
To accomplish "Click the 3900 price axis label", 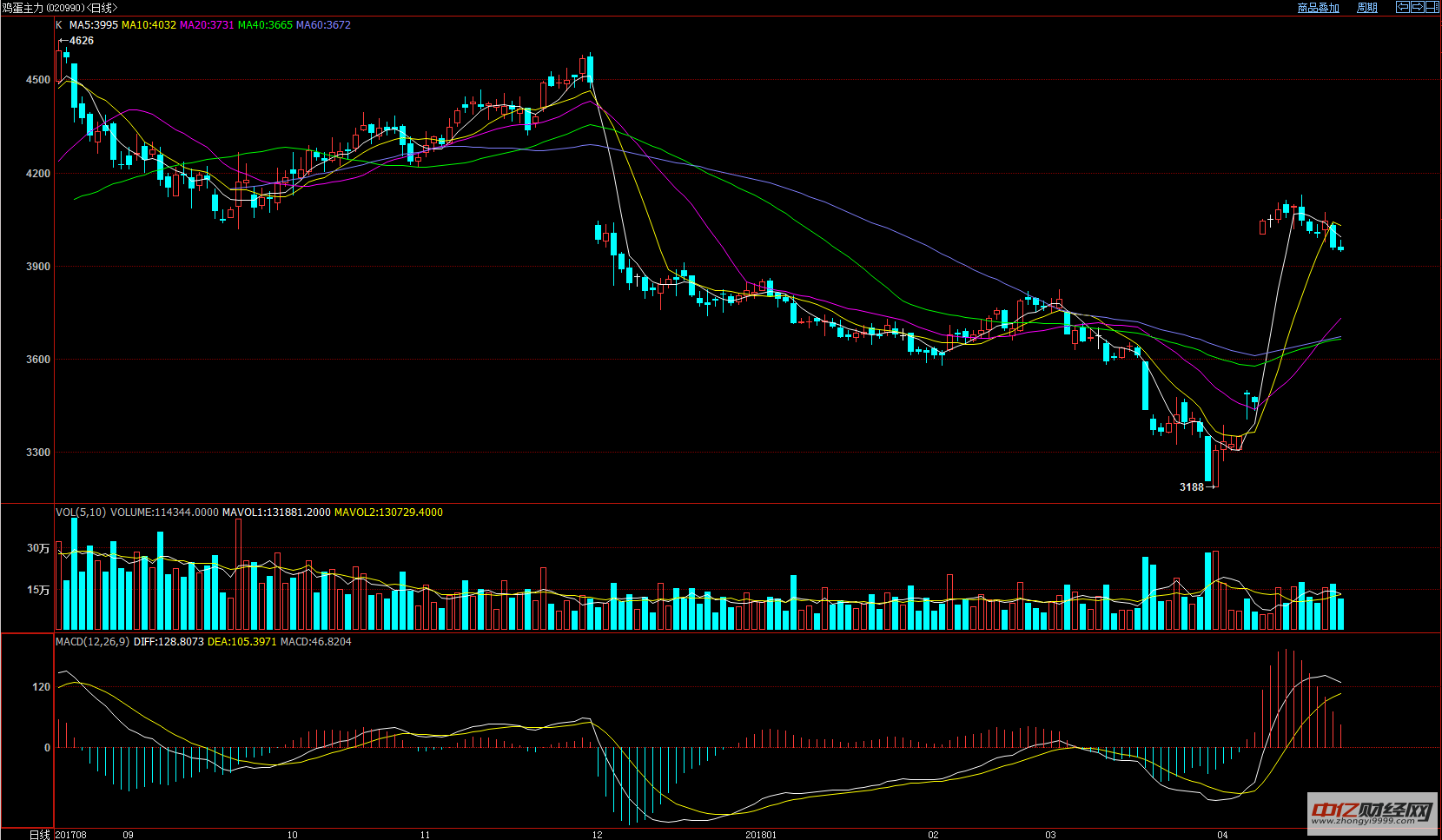I will (x=38, y=267).
